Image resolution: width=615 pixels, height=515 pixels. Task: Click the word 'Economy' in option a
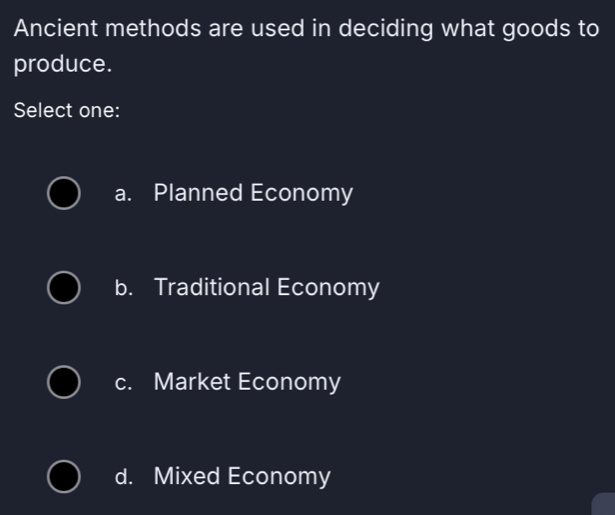point(301,193)
